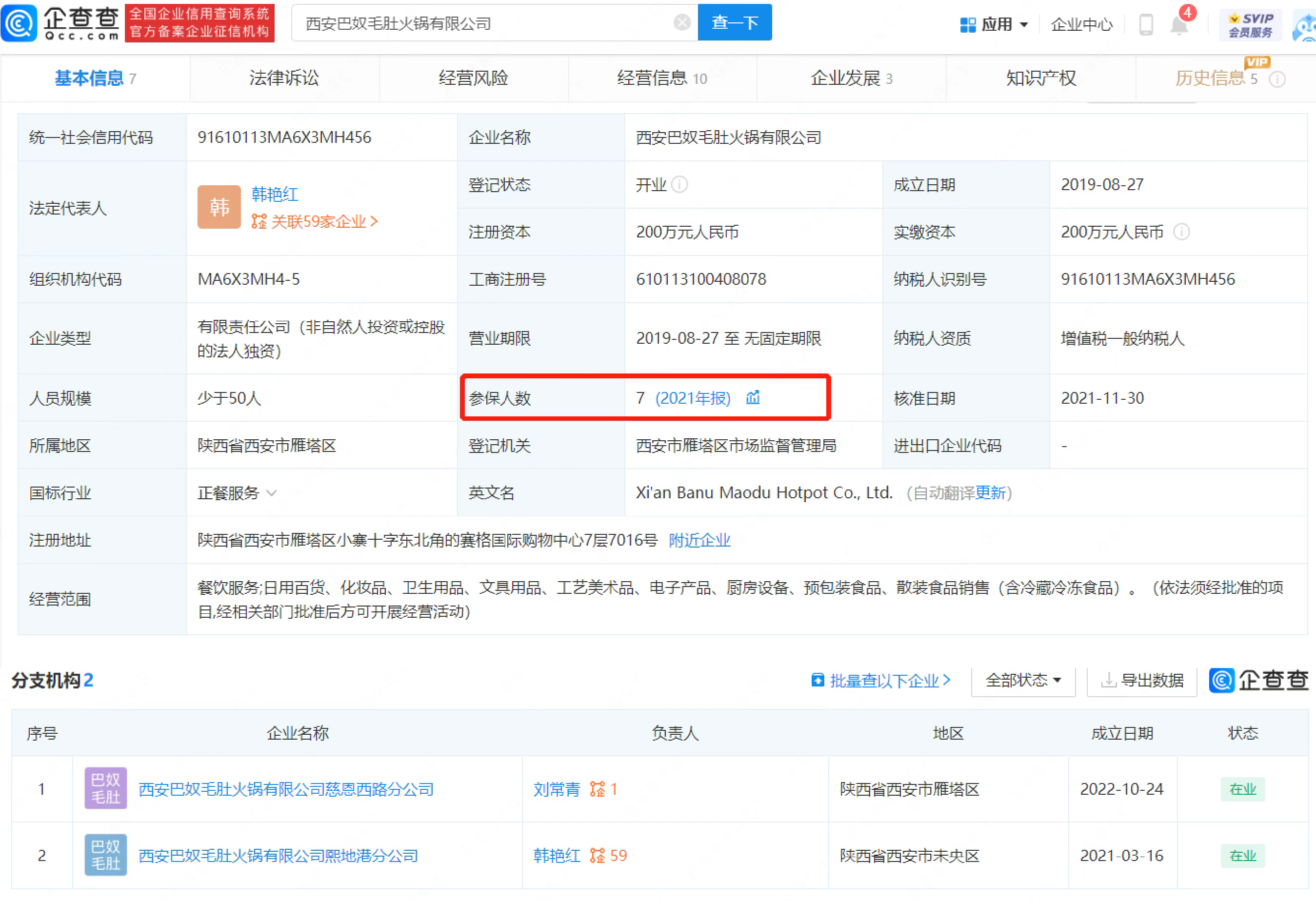Click info icon beside 实缴资本 value
Viewport: 1316px width, 901px height.
coord(1181,232)
